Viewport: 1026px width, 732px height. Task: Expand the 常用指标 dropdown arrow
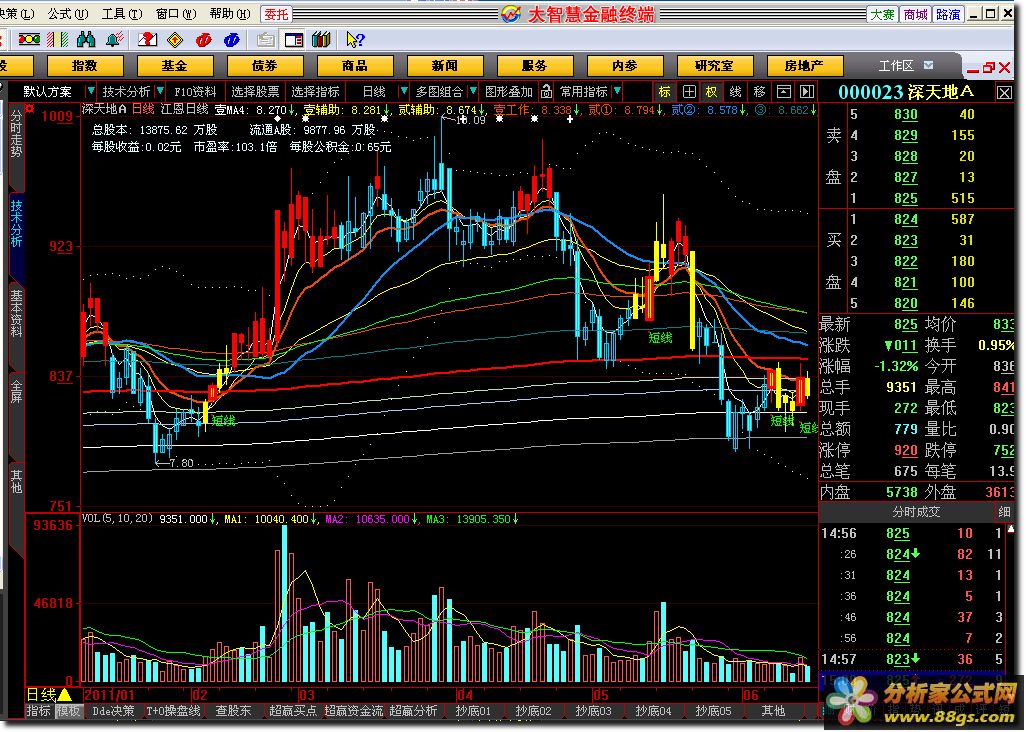pyautogui.click(x=617, y=91)
